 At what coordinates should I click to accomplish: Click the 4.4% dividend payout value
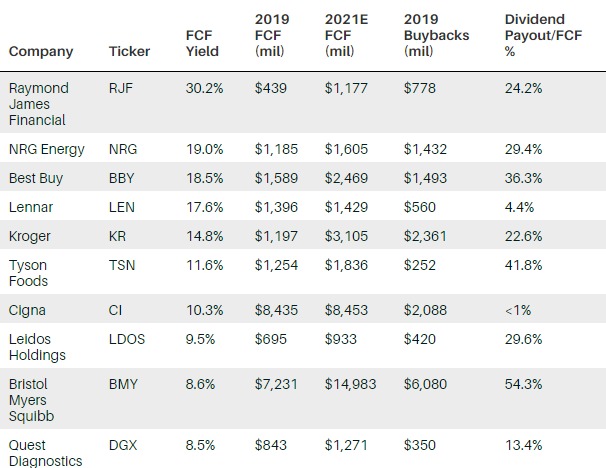pos(519,207)
